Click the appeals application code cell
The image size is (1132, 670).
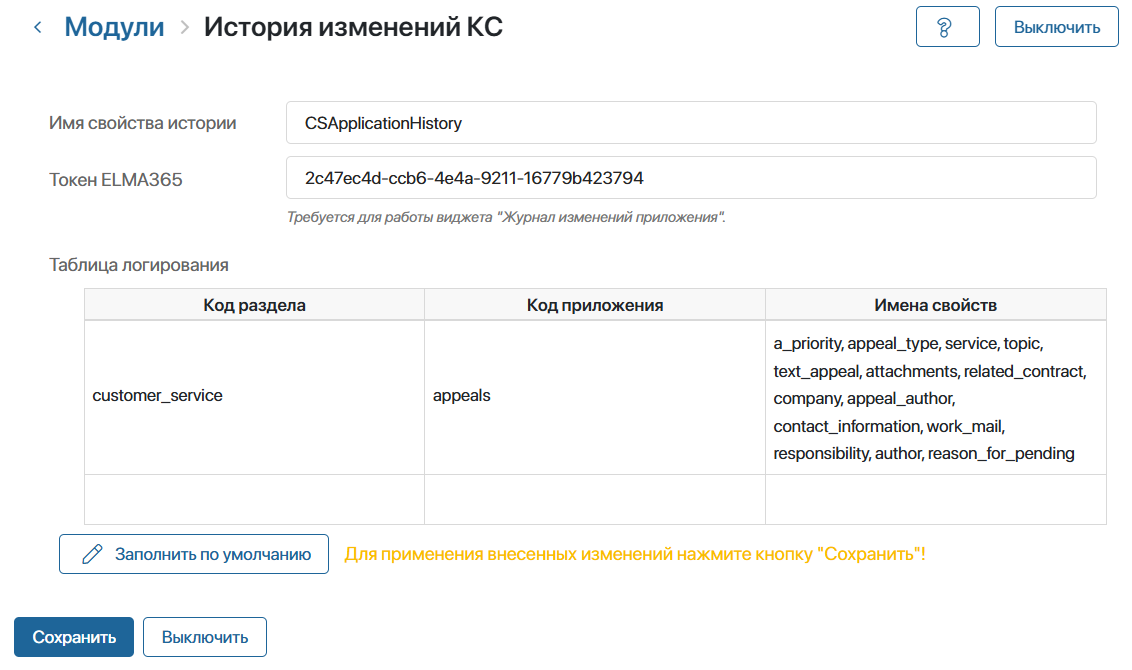pyautogui.click(x=595, y=395)
